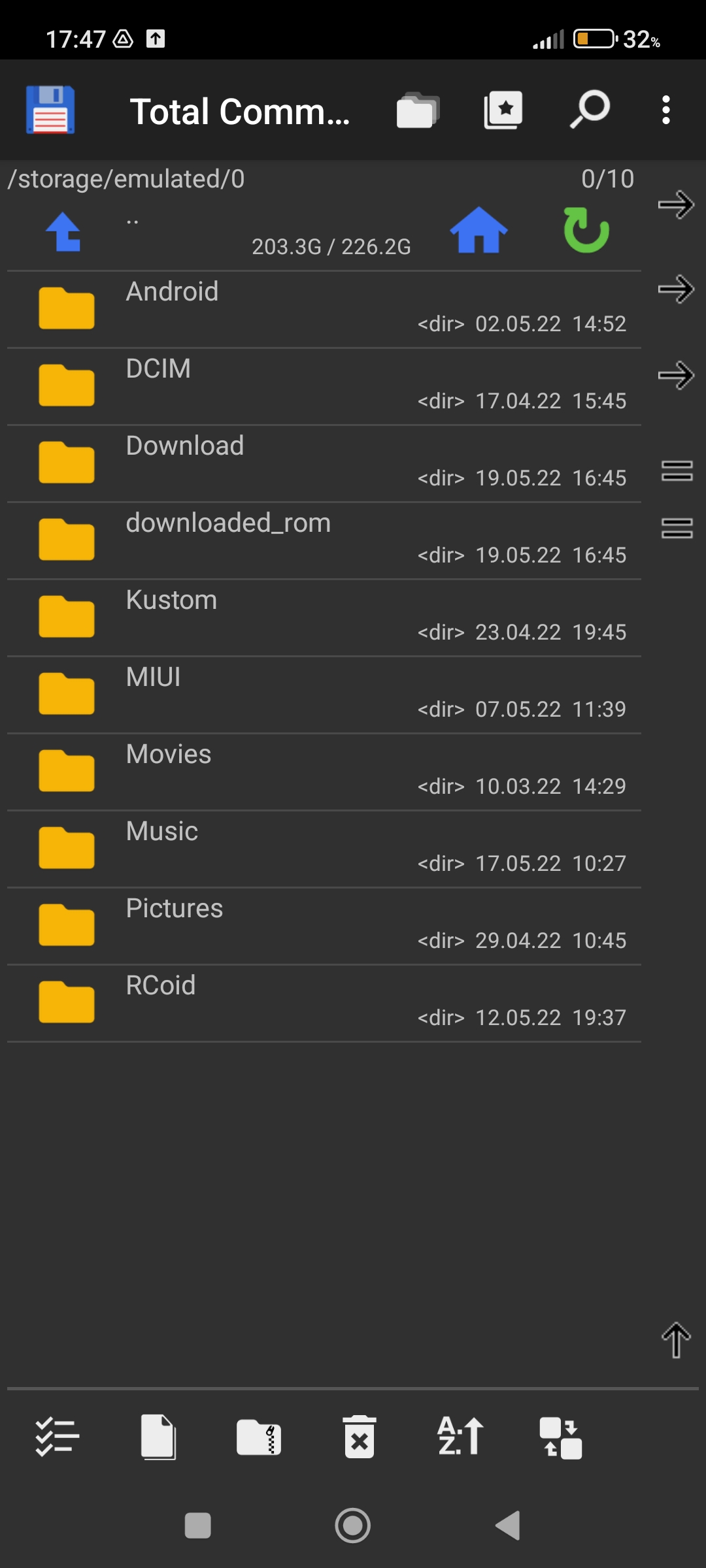
Task: Open the A-Z sort order options
Action: (x=460, y=1436)
